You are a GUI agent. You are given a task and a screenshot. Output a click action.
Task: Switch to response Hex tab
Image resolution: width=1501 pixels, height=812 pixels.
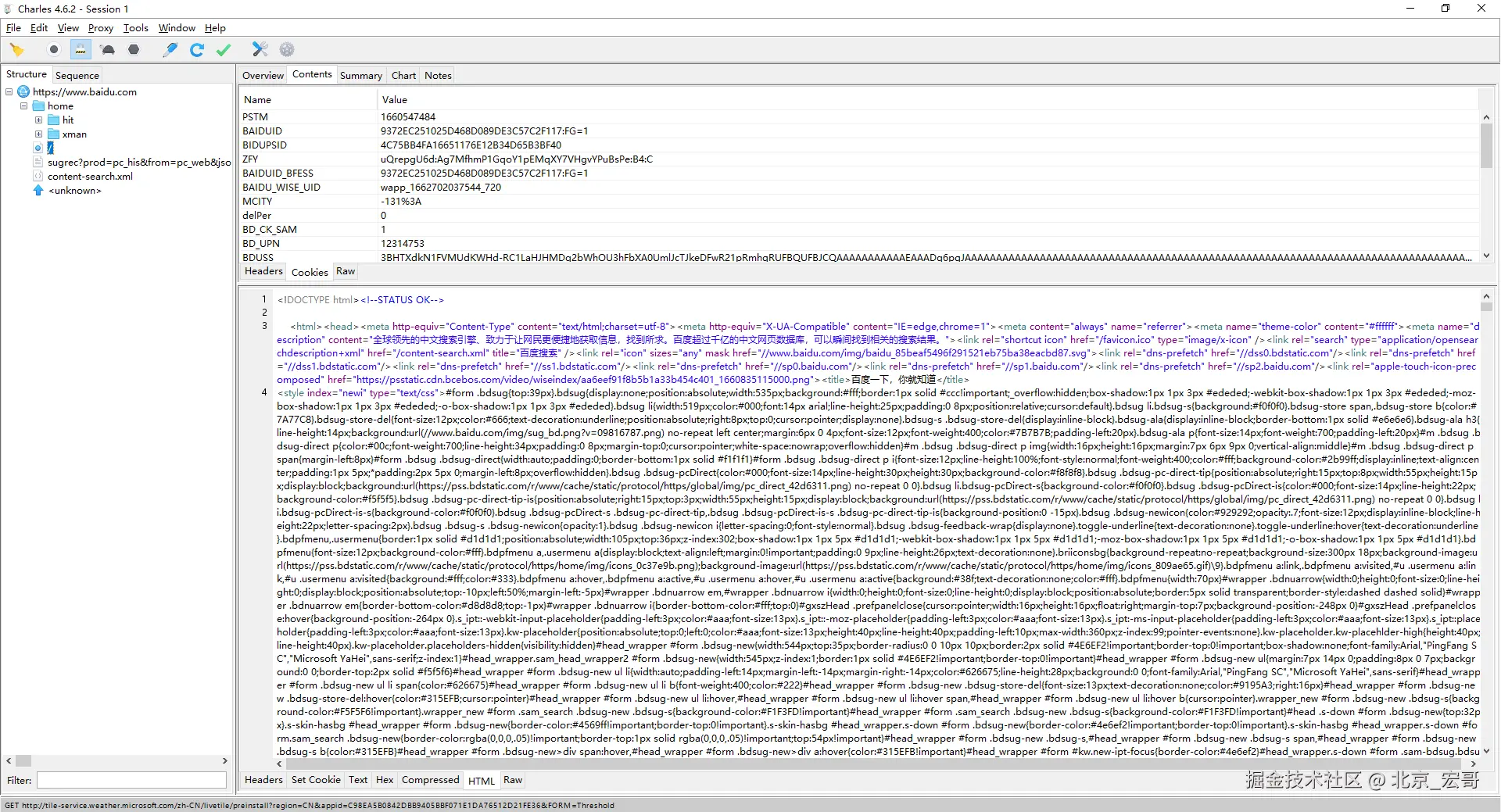(x=385, y=780)
